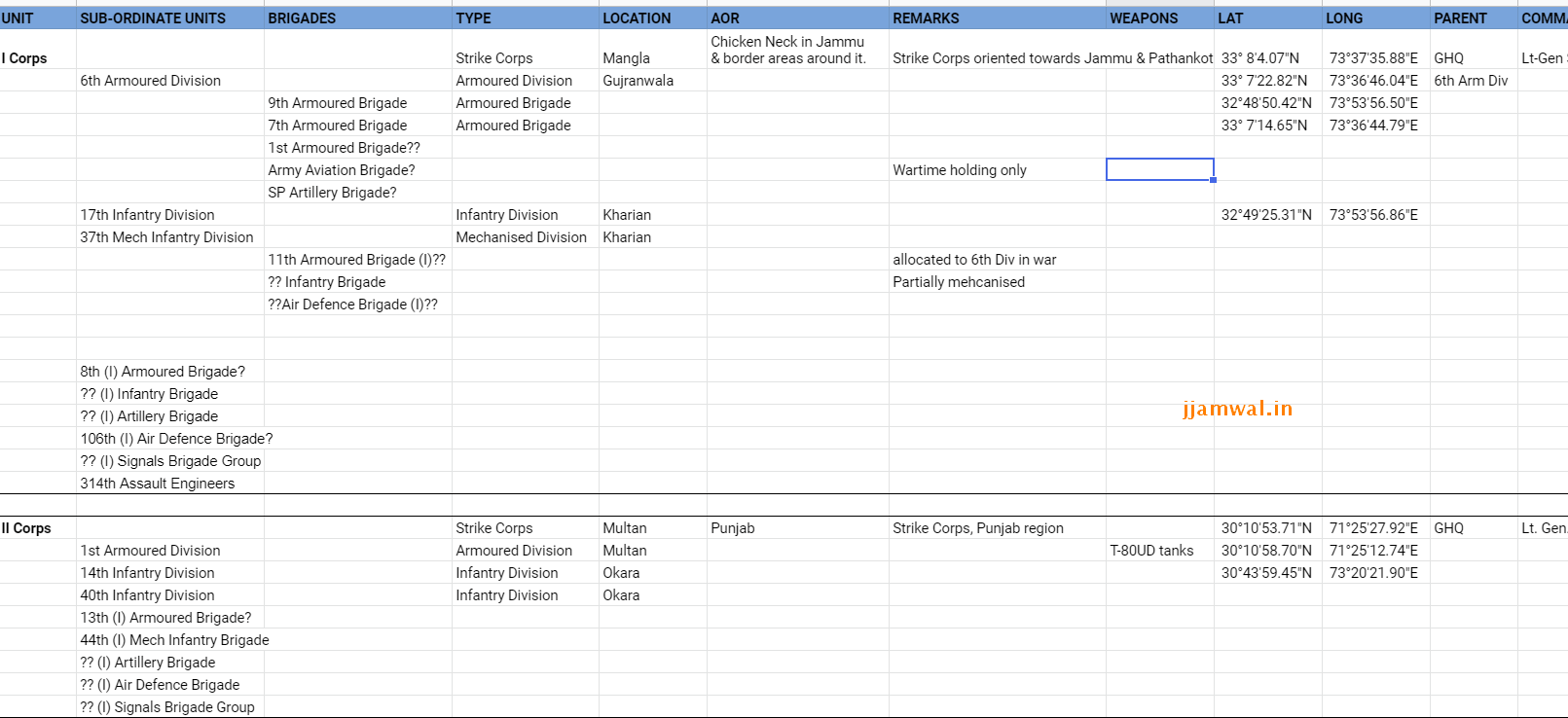Click the 71°25'12.74"E longitude cell

[x=1376, y=551]
